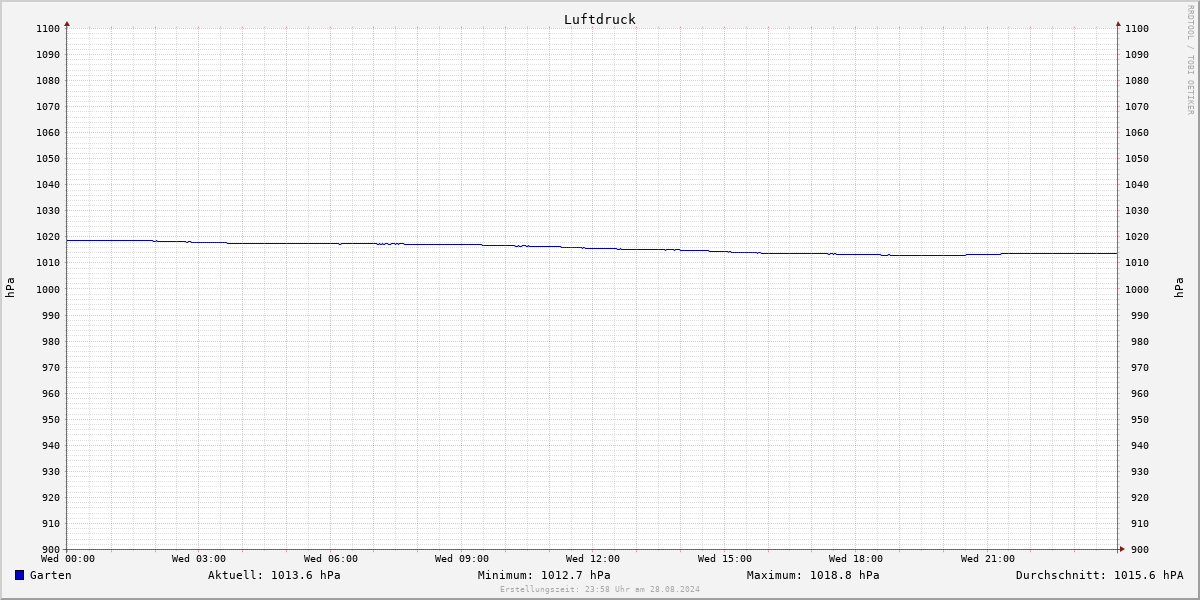Select the 'Minimum: 1012.7 hPa' value
1200x600 pixels.
[x=544, y=575]
